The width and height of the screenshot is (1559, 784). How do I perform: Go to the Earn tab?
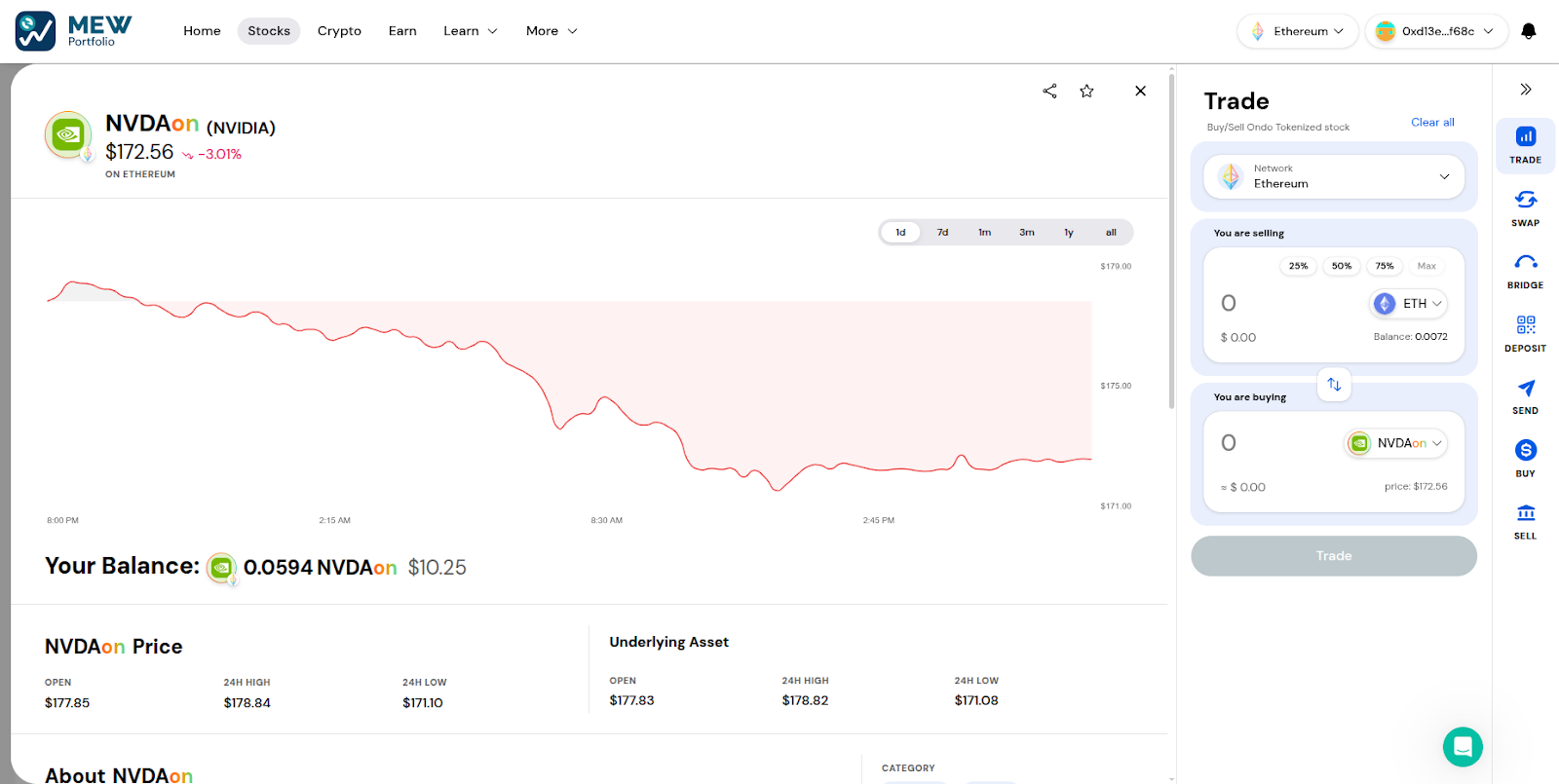[402, 31]
